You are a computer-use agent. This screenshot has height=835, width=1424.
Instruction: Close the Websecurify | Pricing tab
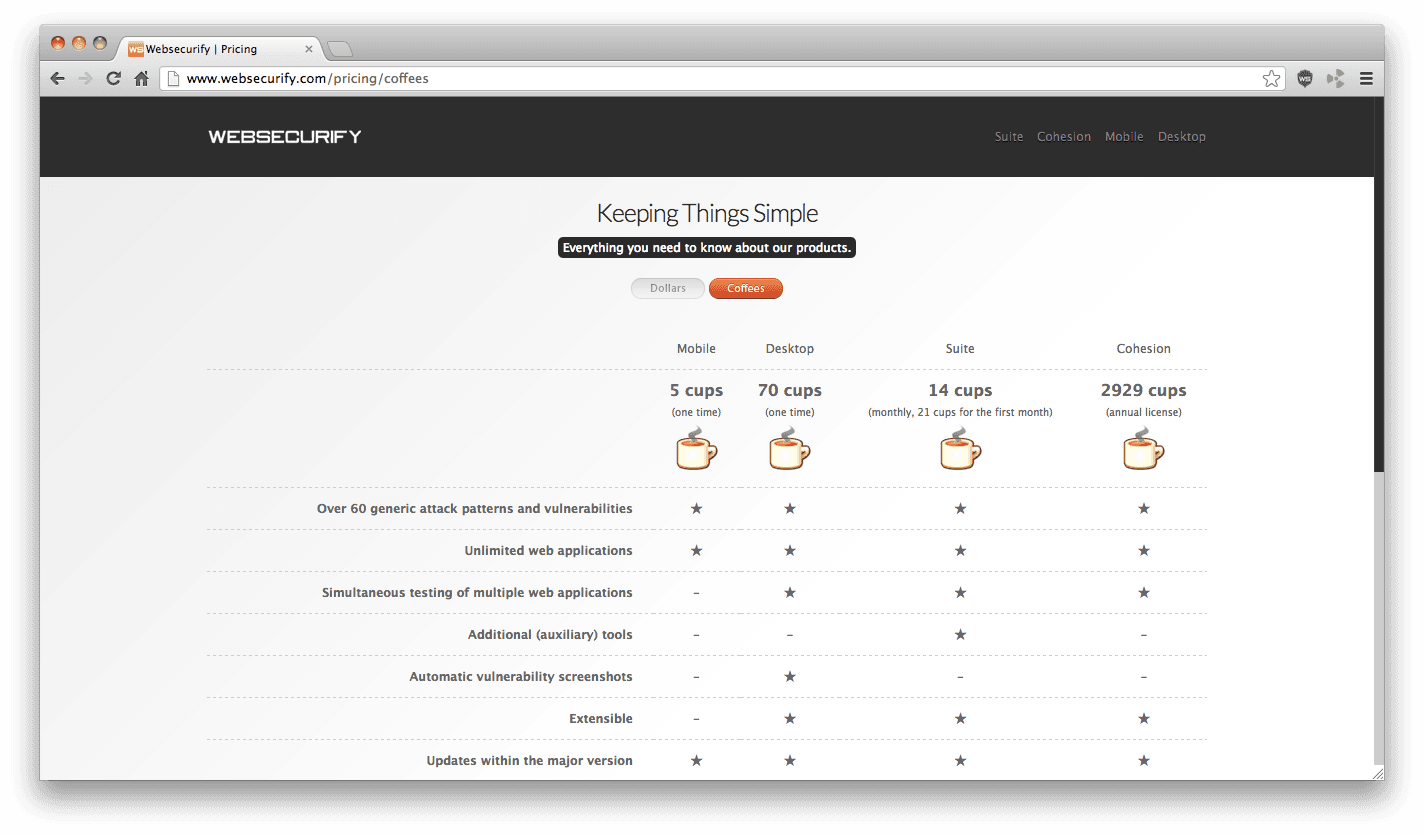[x=308, y=49]
